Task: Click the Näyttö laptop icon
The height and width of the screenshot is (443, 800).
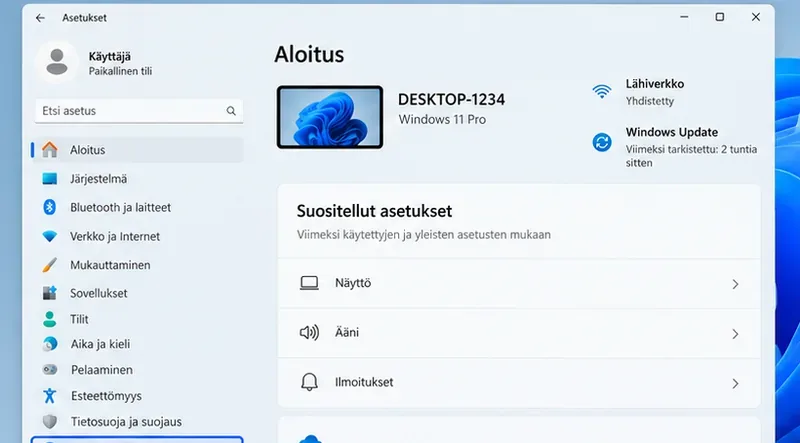Action: (309, 283)
